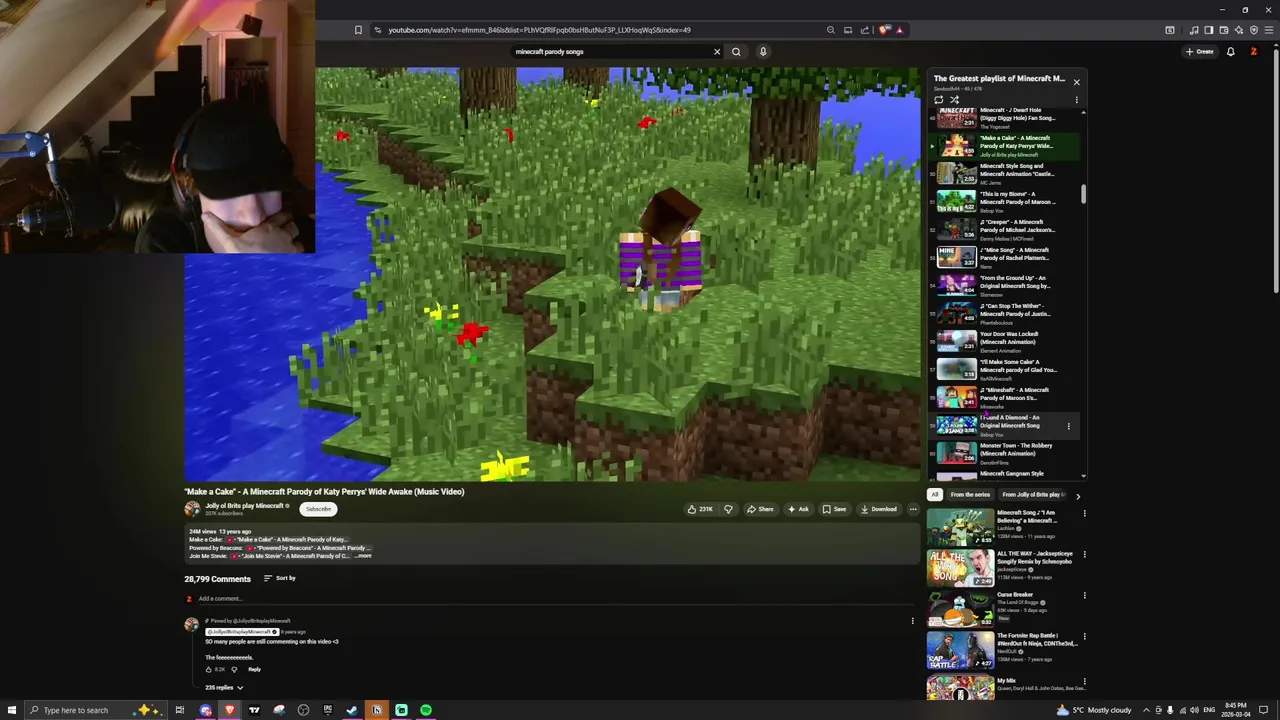Open browser AI assistant sparkle icon

pos(1238,30)
